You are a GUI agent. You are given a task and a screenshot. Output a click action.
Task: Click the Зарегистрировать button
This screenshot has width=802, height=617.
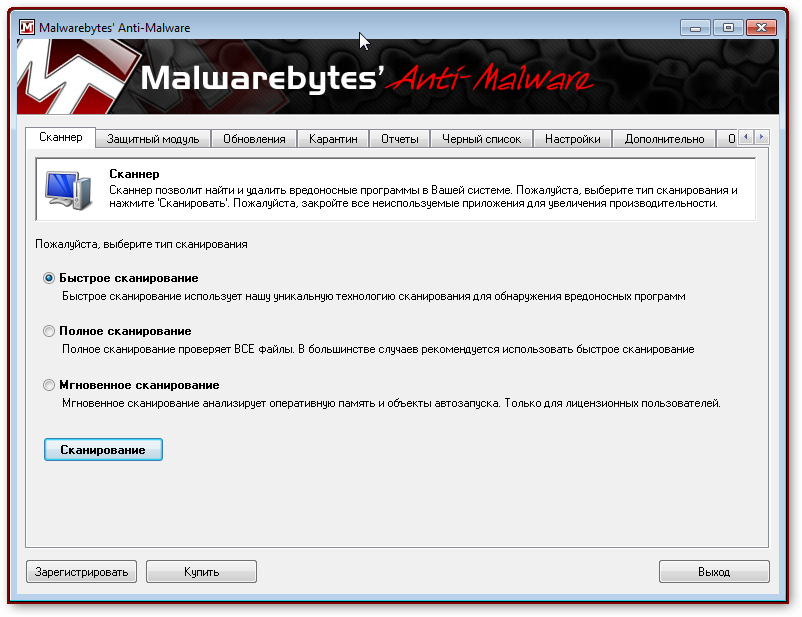[81, 571]
